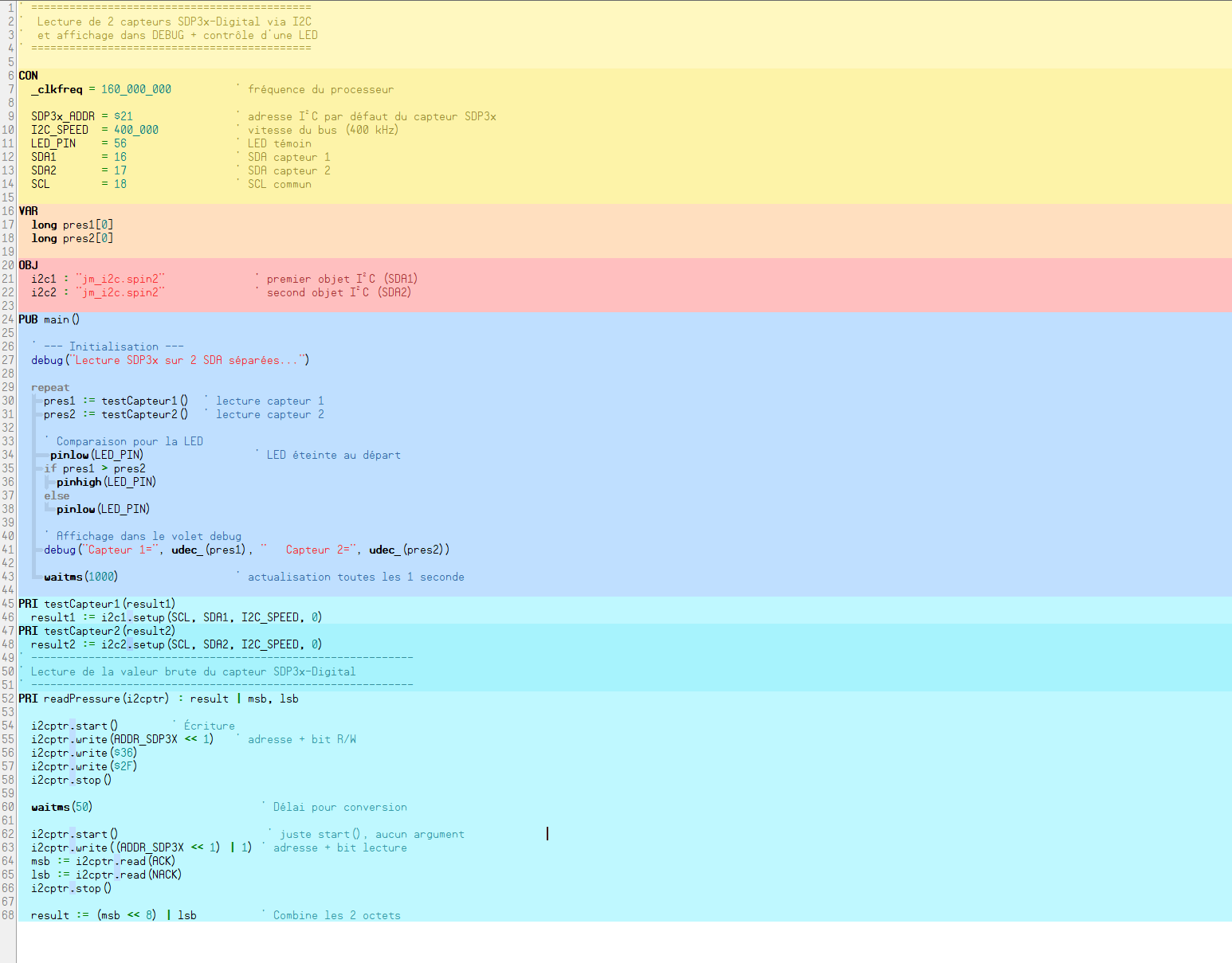Click the VAR block heading
The image size is (1232, 963).
tap(28, 211)
